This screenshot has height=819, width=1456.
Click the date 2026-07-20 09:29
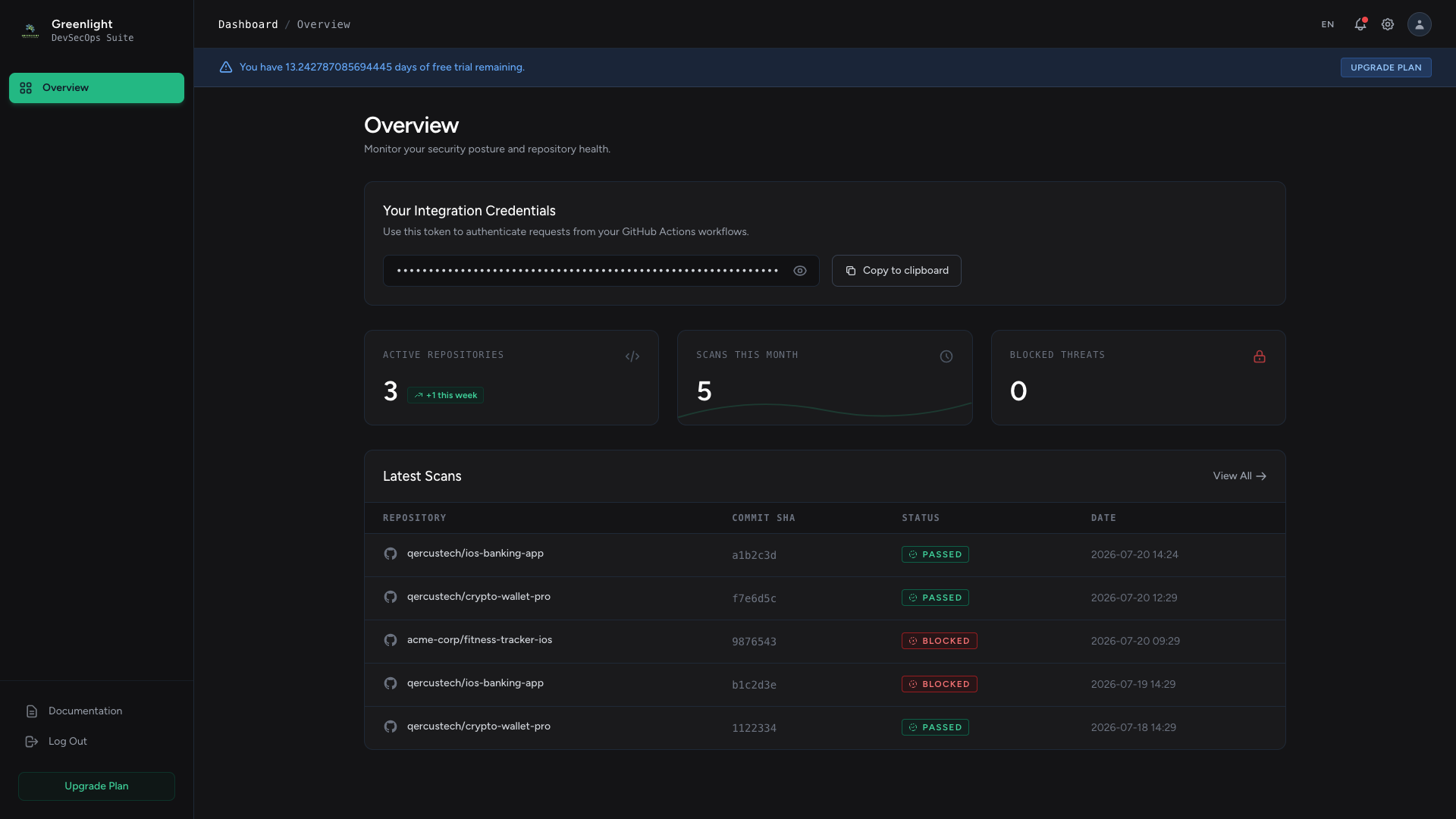coord(1135,641)
